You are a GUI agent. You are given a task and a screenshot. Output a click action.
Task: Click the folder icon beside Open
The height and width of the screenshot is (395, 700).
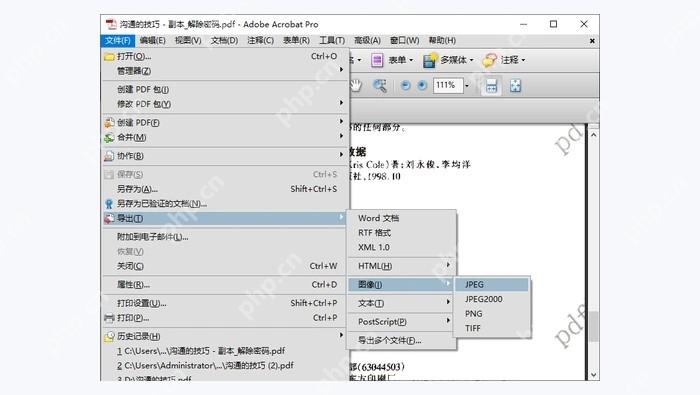click(x=109, y=57)
